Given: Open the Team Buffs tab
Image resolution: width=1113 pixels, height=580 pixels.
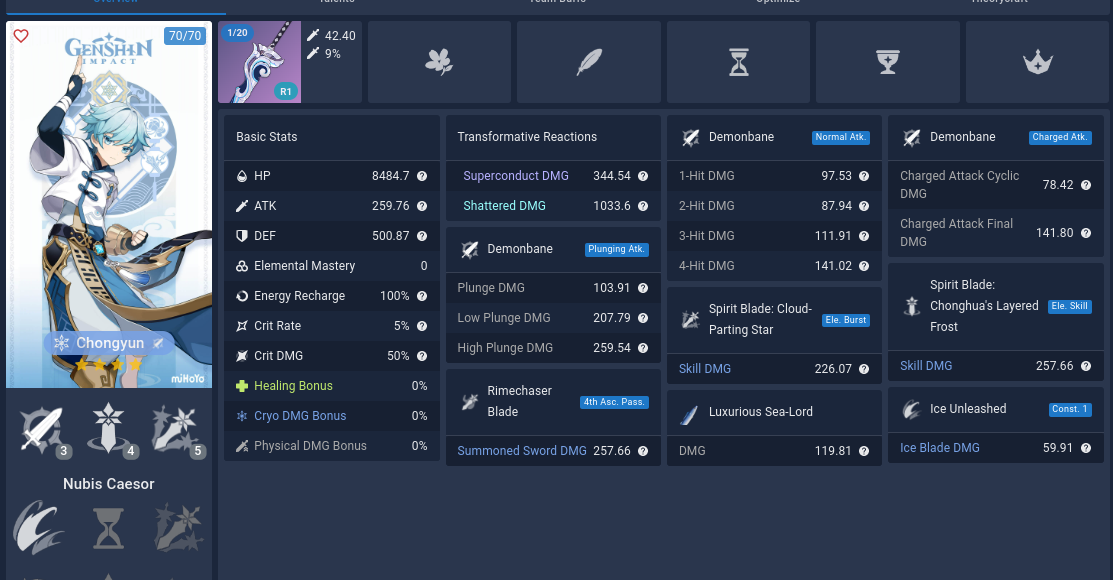Looking at the screenshot, I should coord(557,4).
